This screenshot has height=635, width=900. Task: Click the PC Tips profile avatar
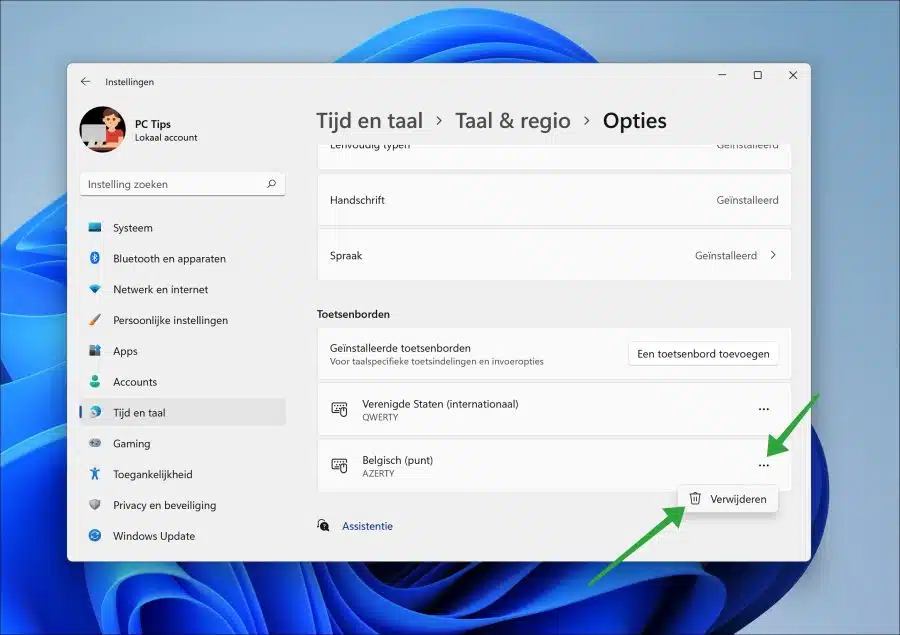103,129
